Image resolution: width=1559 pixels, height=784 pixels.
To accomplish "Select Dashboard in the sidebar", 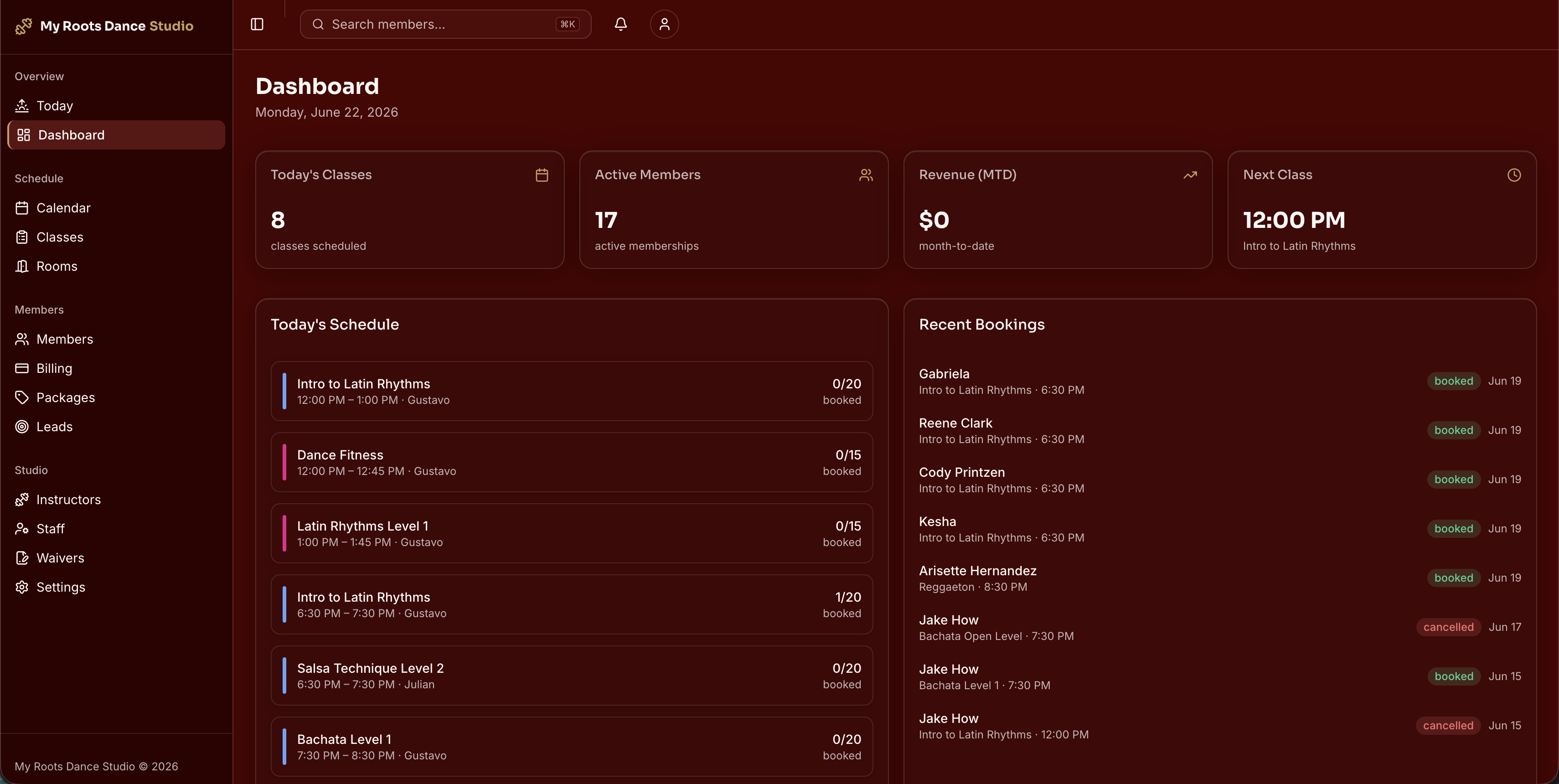I will 116,135.
